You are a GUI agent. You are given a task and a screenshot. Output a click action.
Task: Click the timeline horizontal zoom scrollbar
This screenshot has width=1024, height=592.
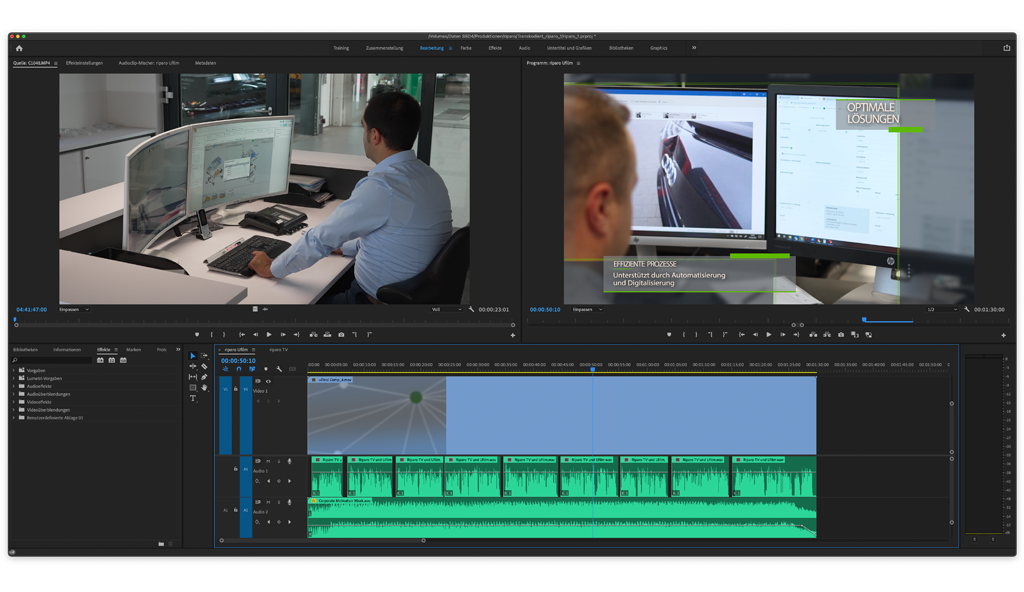322,540
